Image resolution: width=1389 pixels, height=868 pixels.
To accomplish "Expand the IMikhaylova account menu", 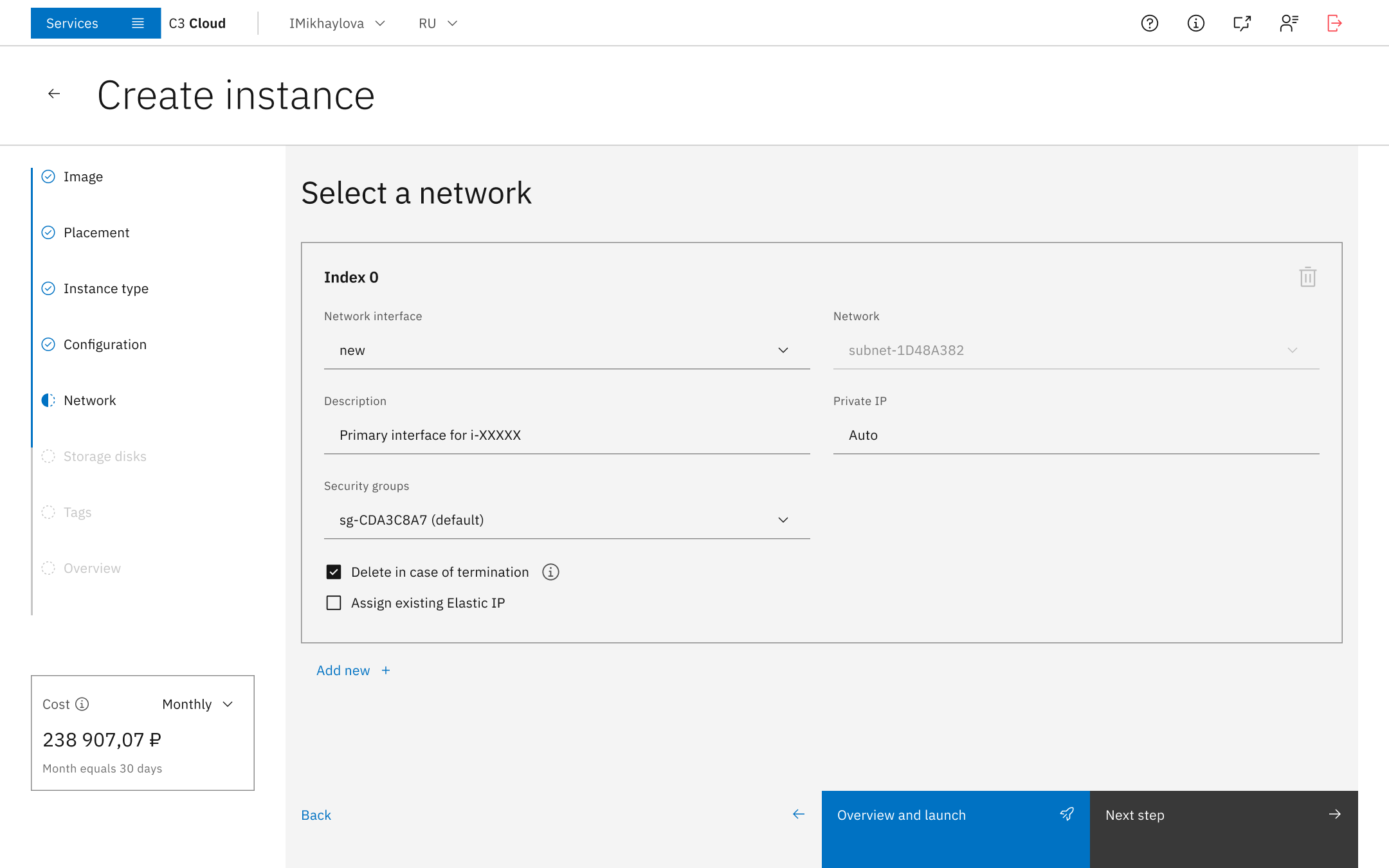I will [x=336, y=23].
